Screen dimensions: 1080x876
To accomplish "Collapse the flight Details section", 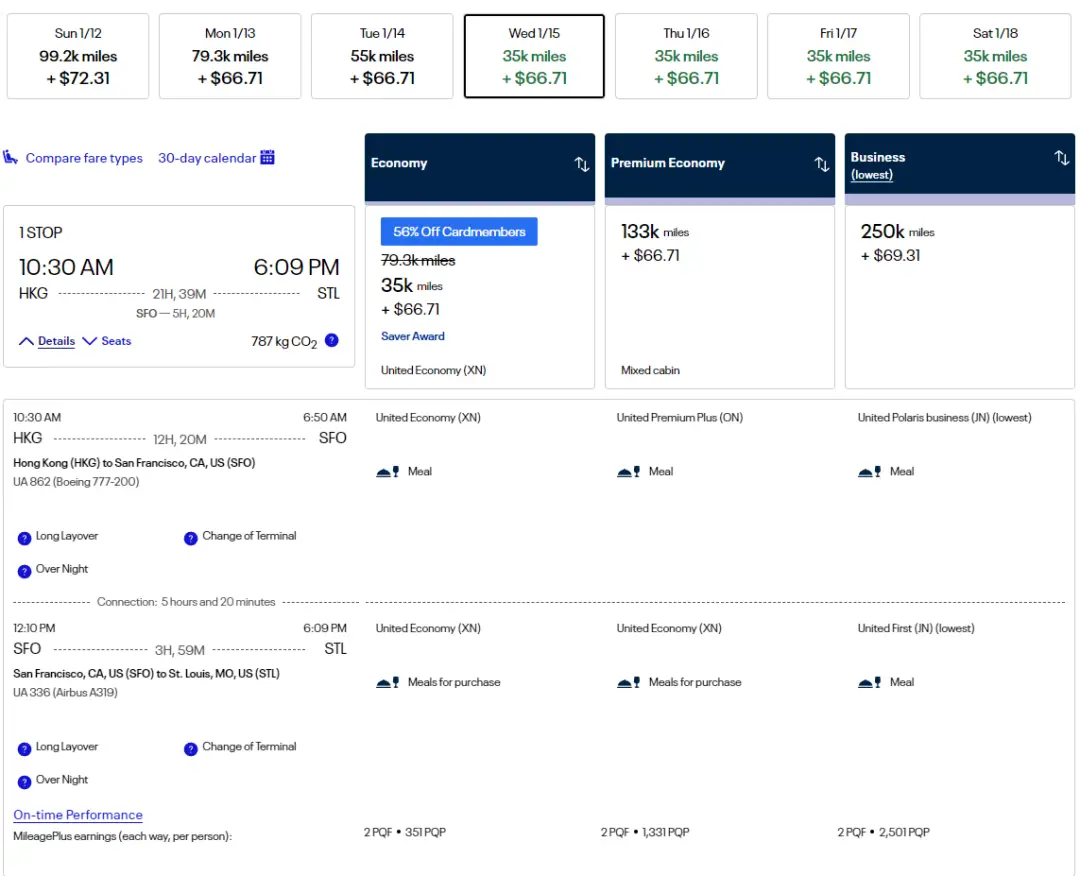I will [x=47, y=341].
